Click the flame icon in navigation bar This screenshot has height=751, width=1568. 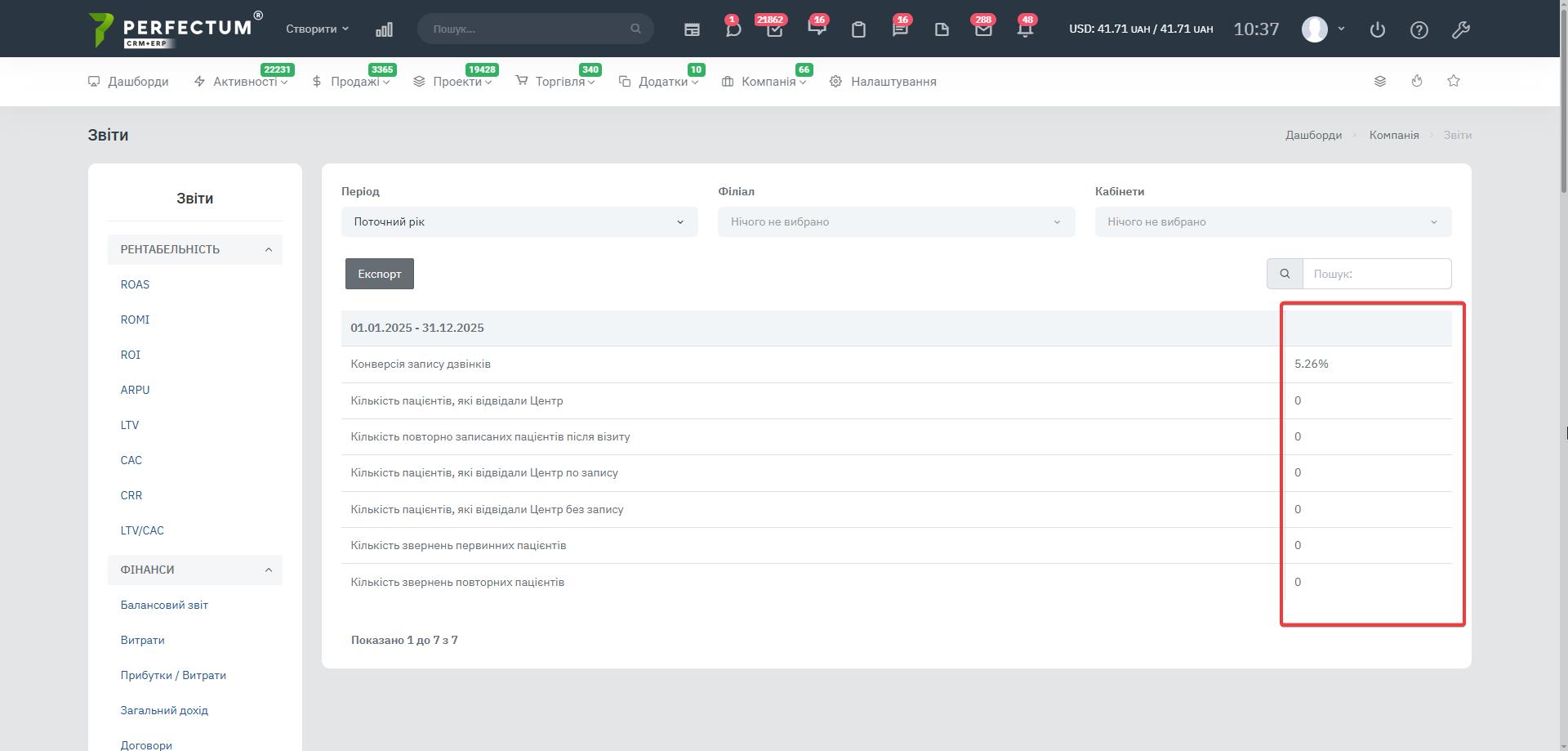click(1417, 81)
